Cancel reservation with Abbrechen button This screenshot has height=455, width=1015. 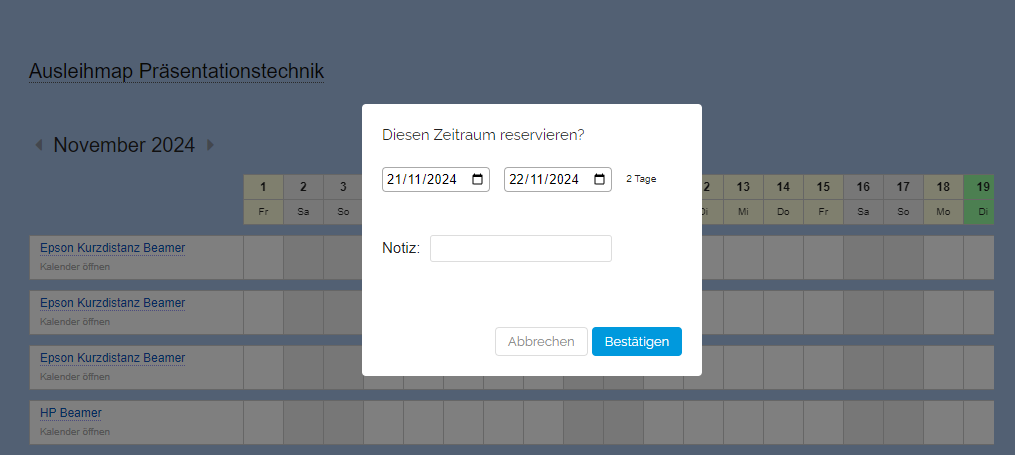[541, 342]
